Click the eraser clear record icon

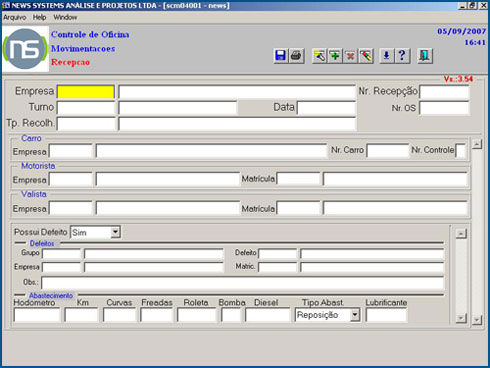point(366,56)
